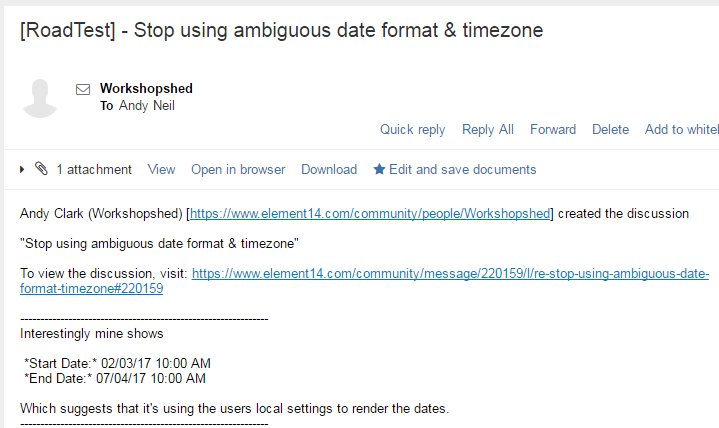Open the Workshopshed community profile link
The height and width of the screenshot is (428, 719).
pyautogui.click(x=370, y=213)
